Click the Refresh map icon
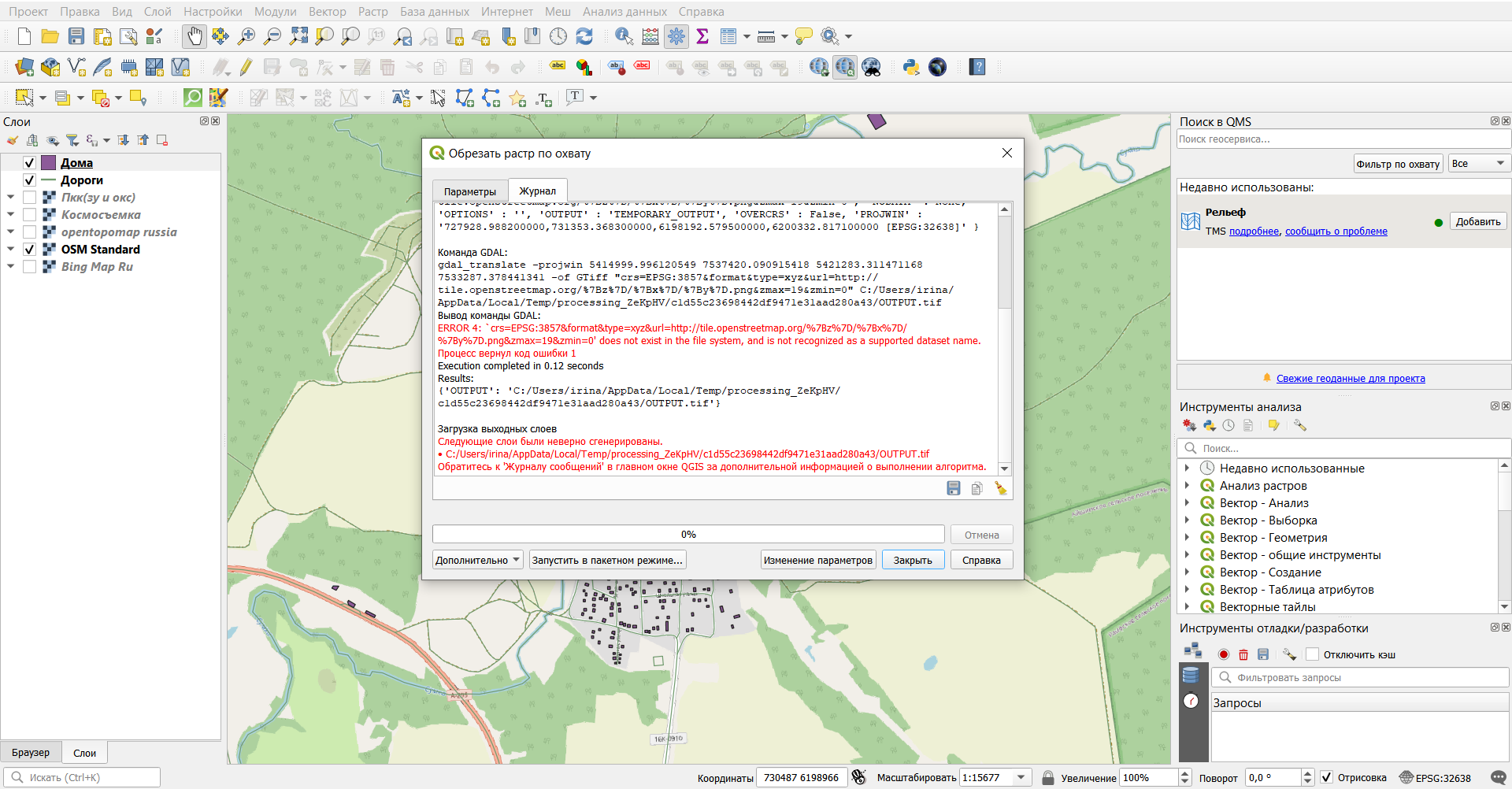 click(584, 36)
